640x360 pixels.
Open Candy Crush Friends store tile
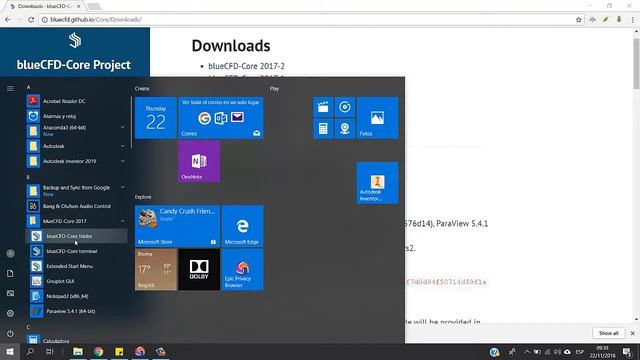coord(177,226)
